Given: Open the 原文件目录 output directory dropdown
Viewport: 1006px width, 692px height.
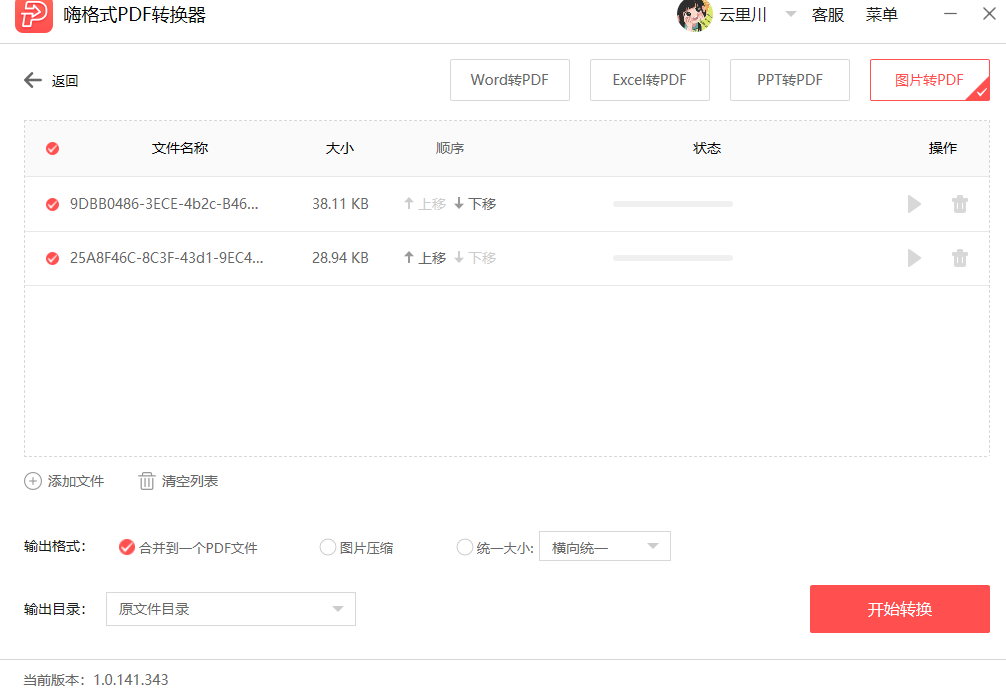Looking at the screenshot, I should (231, 609).
